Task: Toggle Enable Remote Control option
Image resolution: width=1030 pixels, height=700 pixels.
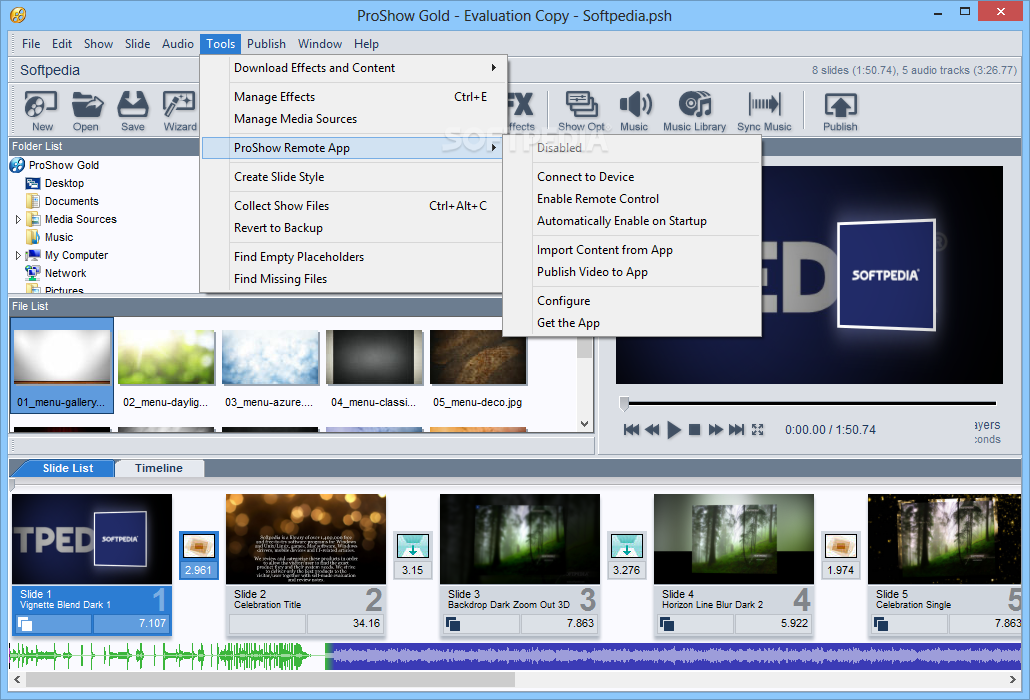Action: (632, 199)
